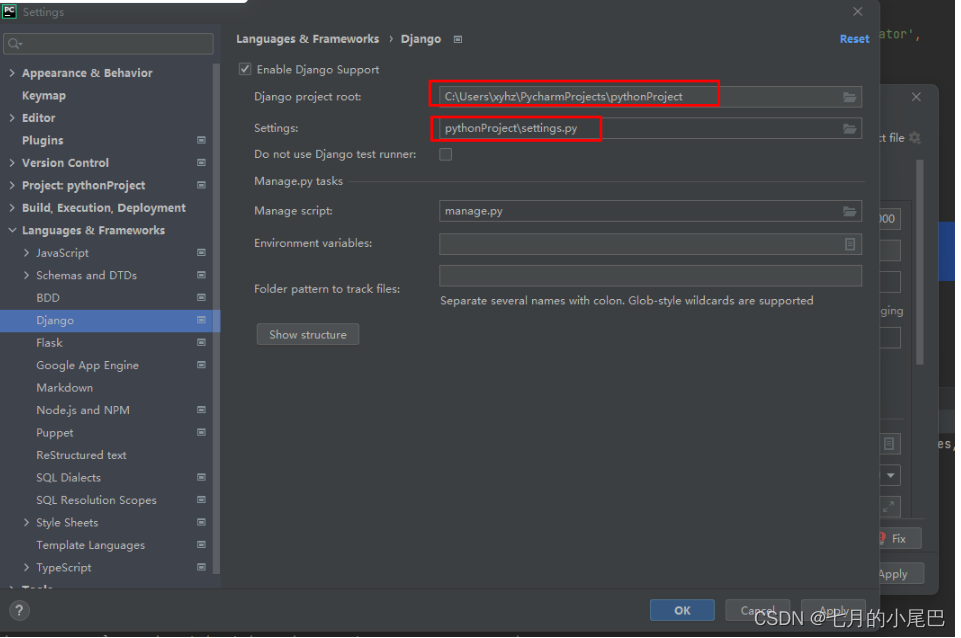
Task: Select ReStructured text in the settings tree
Action: [x=81, y=455]
